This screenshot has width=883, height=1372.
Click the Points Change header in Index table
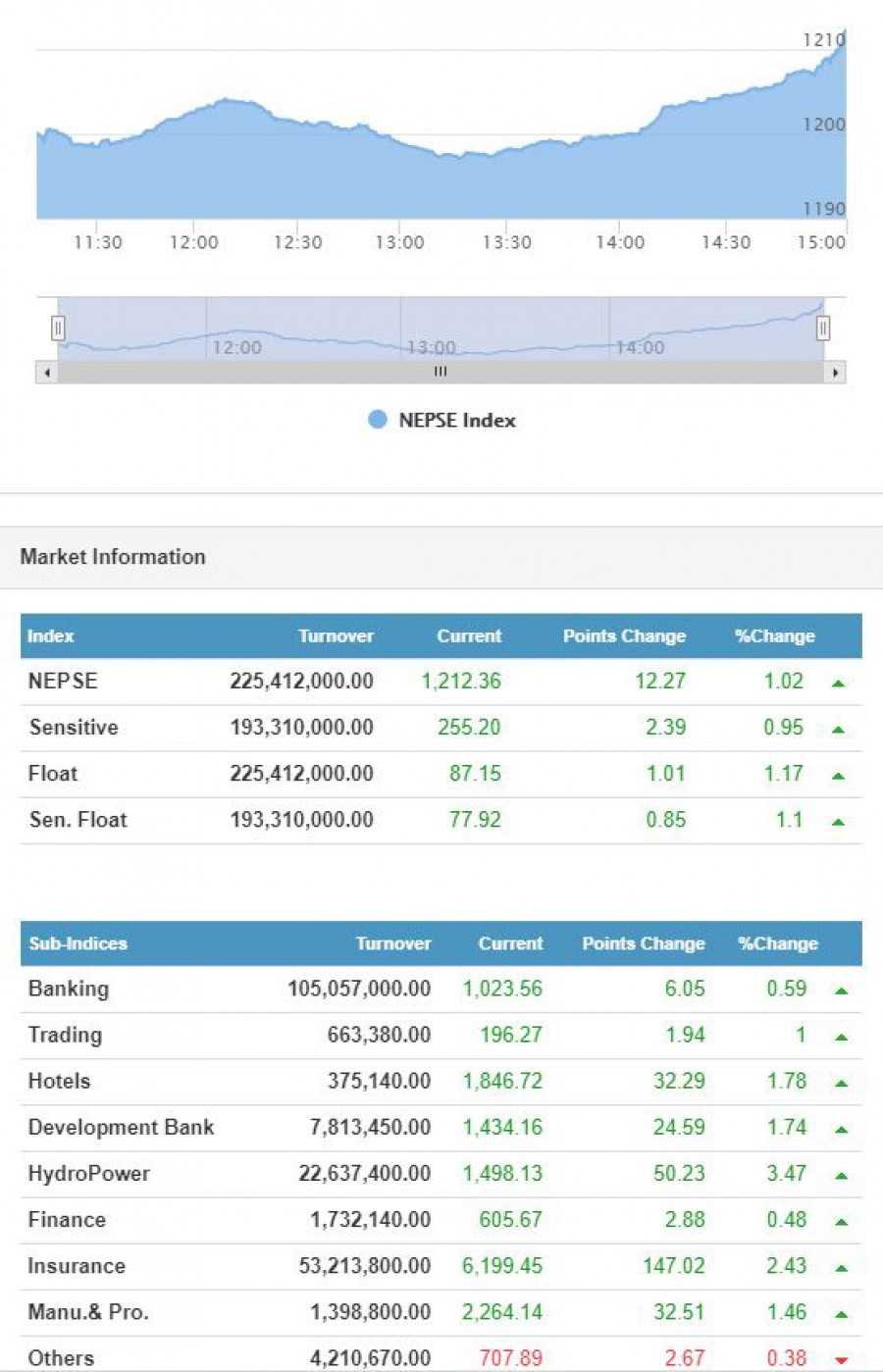624,636
